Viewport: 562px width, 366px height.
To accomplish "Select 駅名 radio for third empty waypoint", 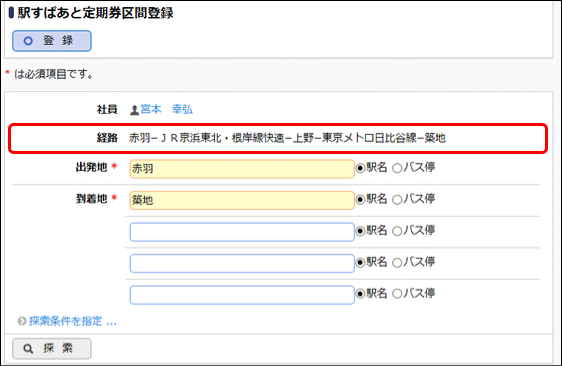I will coord(360,294).
